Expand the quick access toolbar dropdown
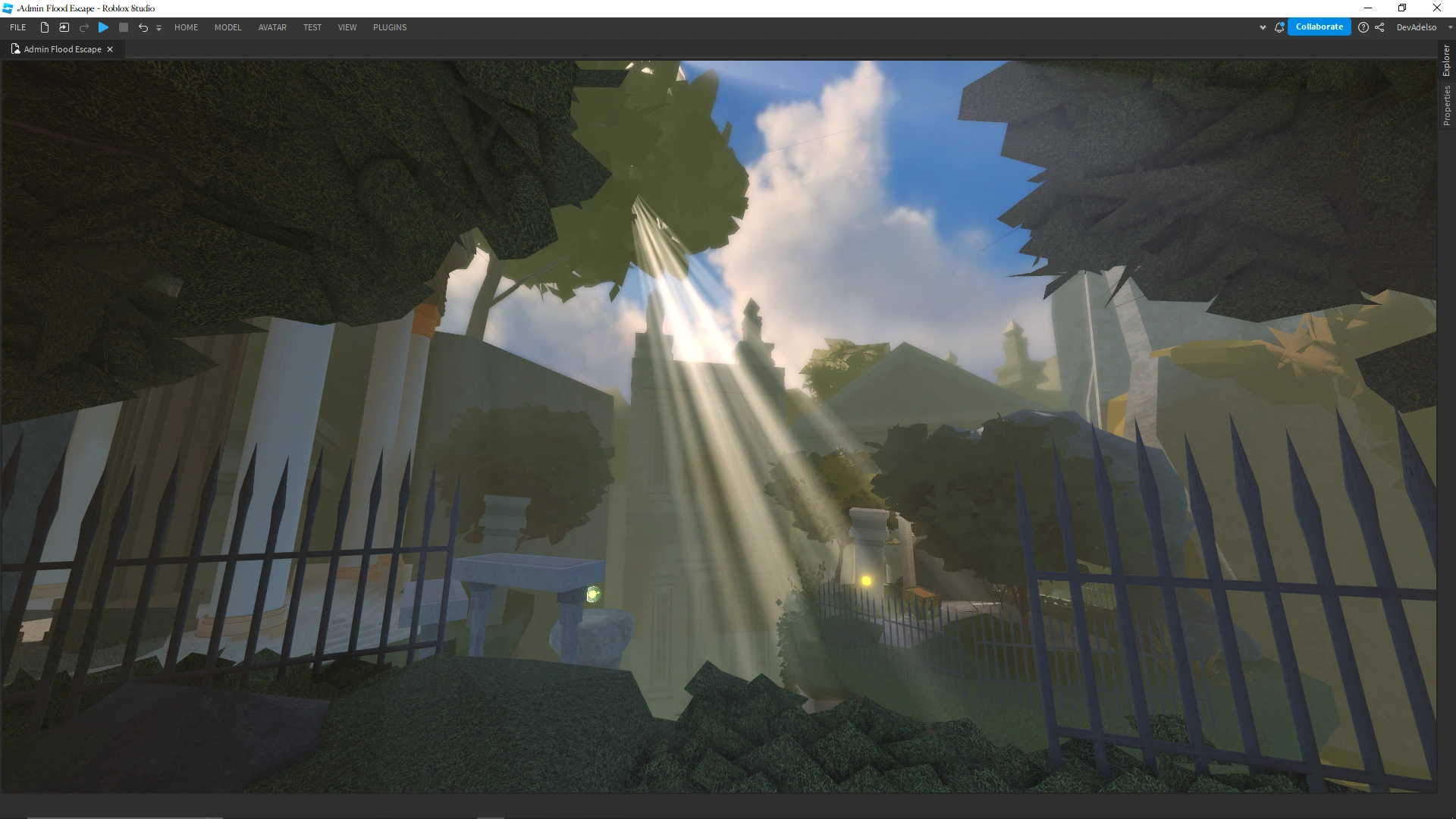The image size is (1456, 819). (x=158, y=28)
